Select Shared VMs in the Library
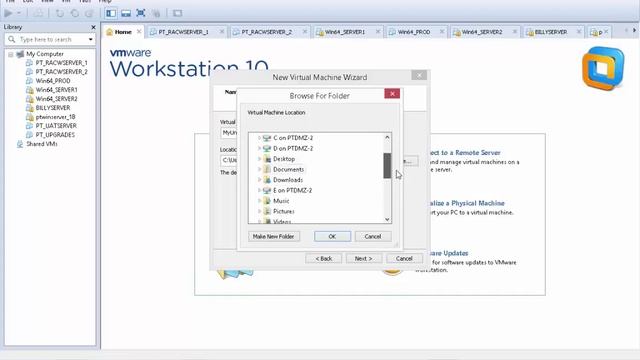This screenshot has width=640, height=360. click(x=42, y=144)
